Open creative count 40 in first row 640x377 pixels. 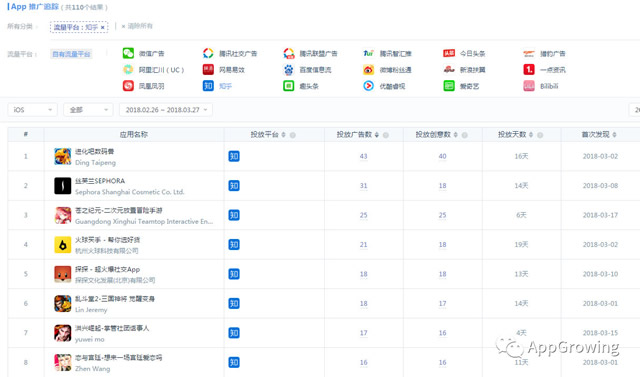pos(442,156)
